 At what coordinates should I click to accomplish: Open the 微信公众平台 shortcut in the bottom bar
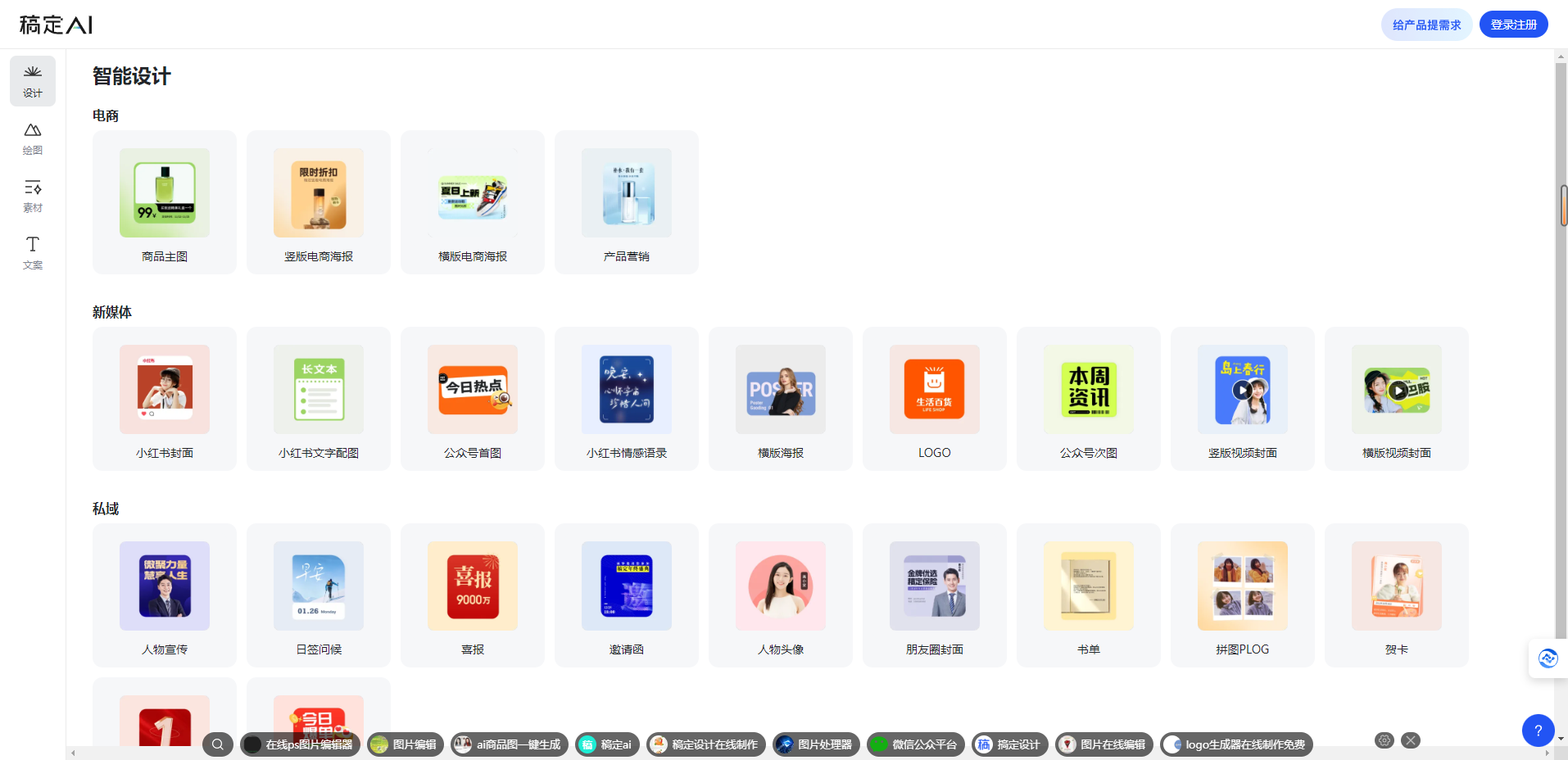pyautogui.click(x=915, y=744)
